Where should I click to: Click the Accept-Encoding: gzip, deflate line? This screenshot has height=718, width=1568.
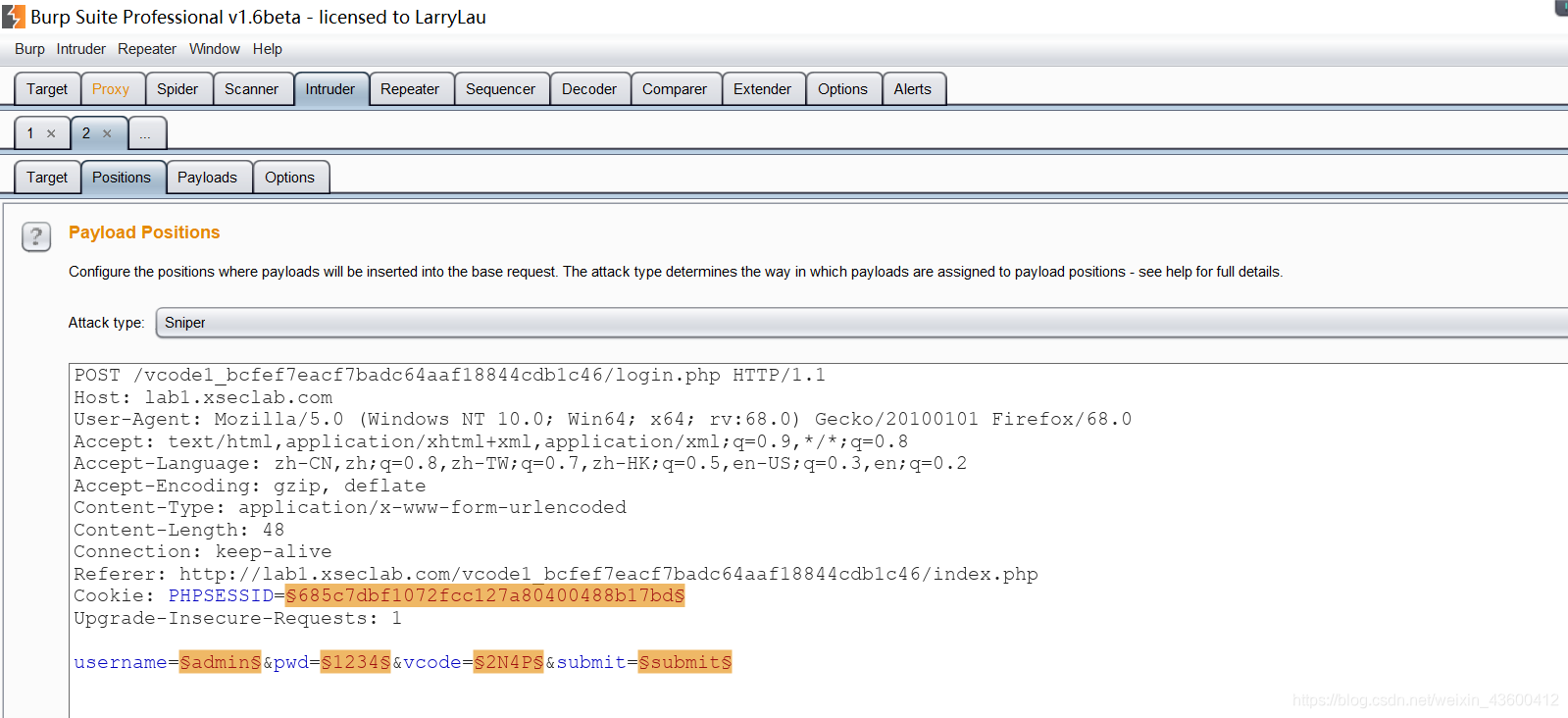click(250, 486)
